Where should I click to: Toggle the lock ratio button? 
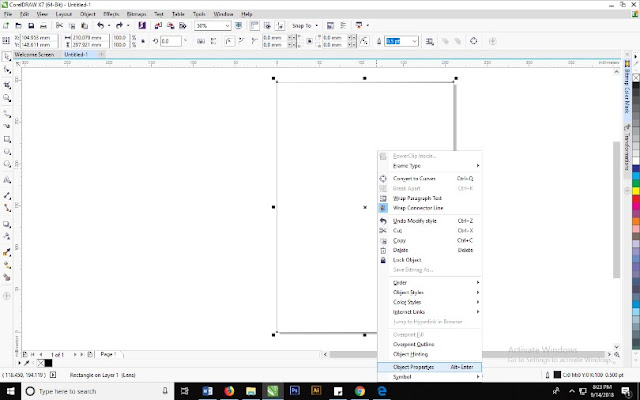(143, 41)
